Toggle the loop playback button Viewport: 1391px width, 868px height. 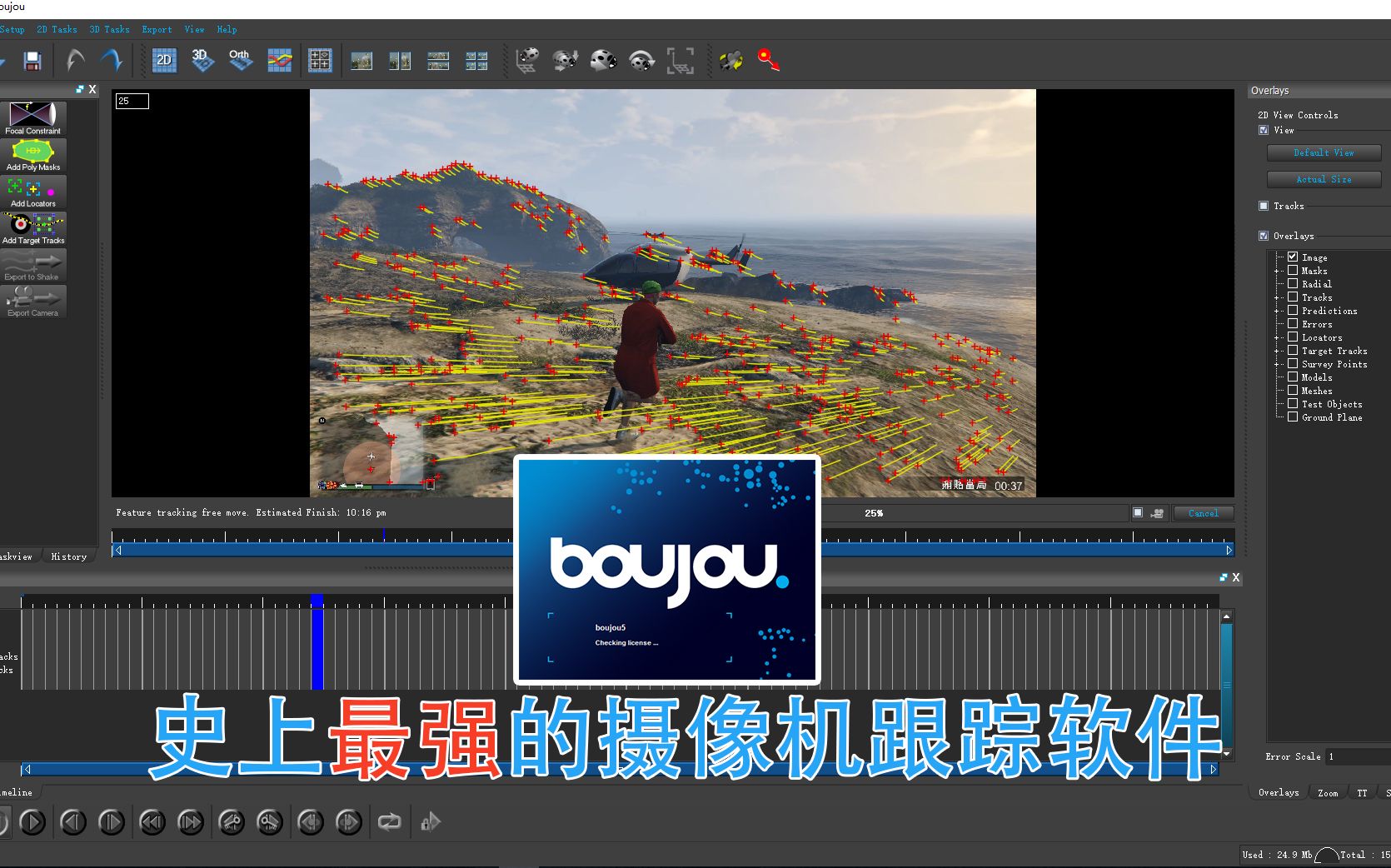pyautogui.click(x=389, y=822)
